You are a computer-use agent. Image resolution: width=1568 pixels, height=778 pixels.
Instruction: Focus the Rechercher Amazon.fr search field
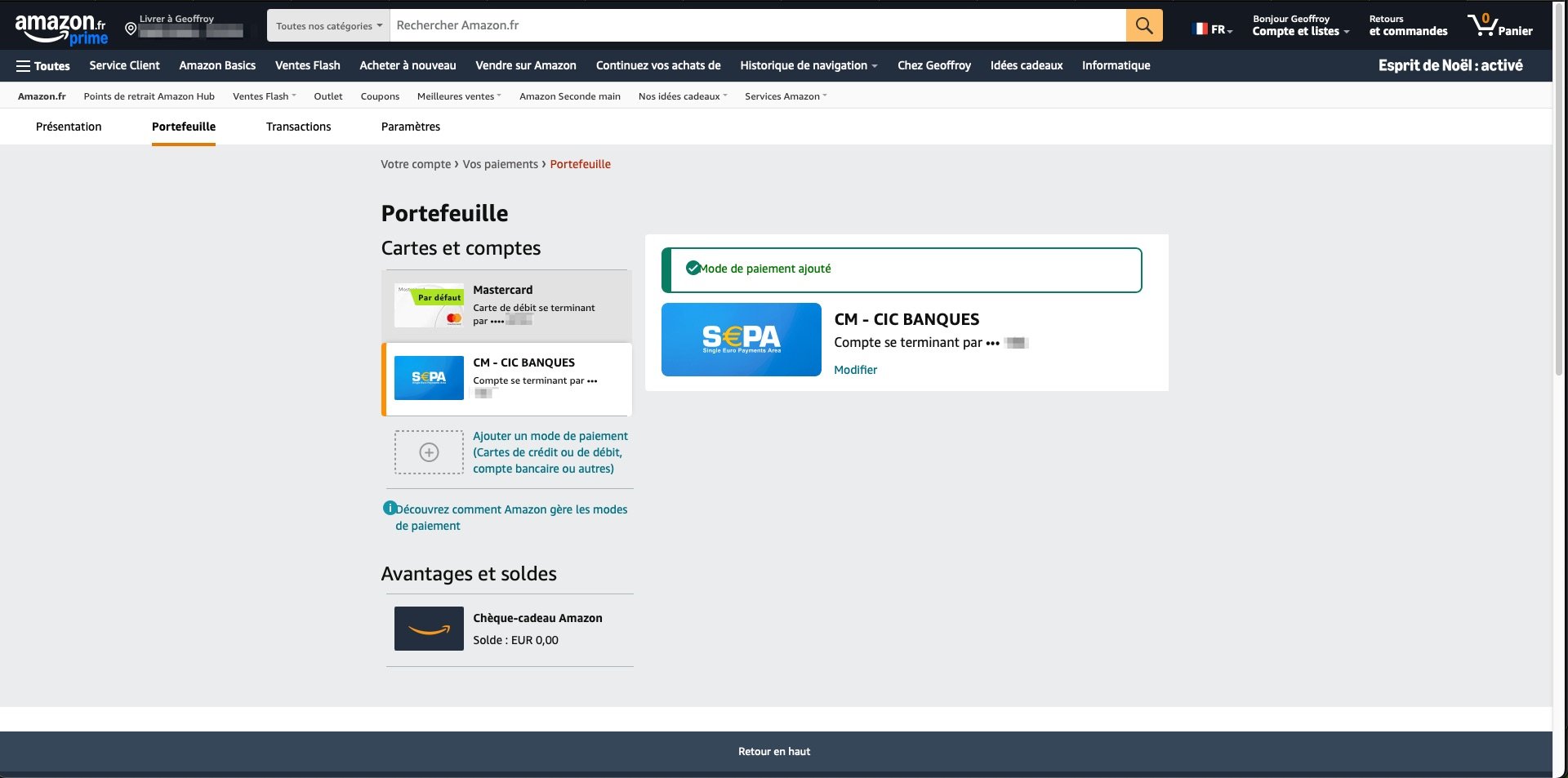pos(758,25)
